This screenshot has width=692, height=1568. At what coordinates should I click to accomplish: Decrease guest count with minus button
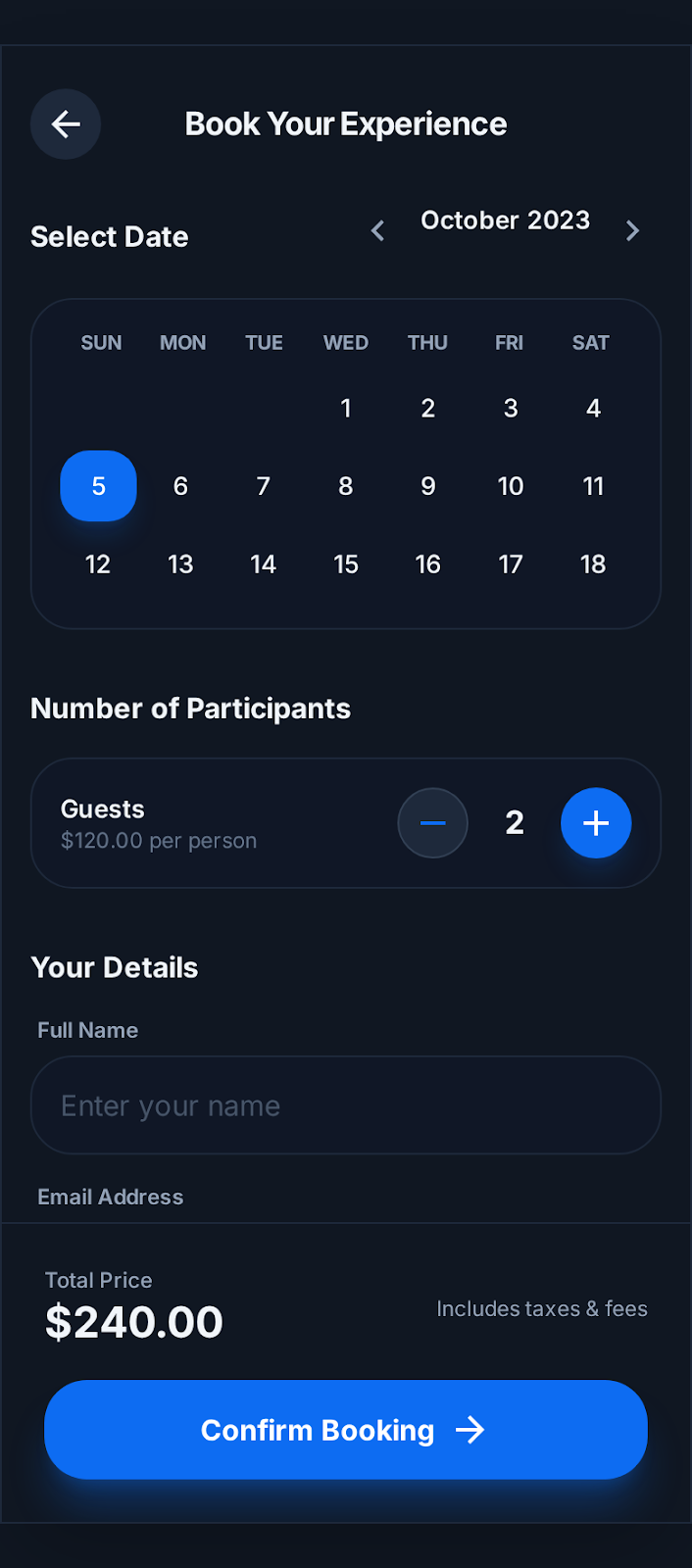click(432, 823)
